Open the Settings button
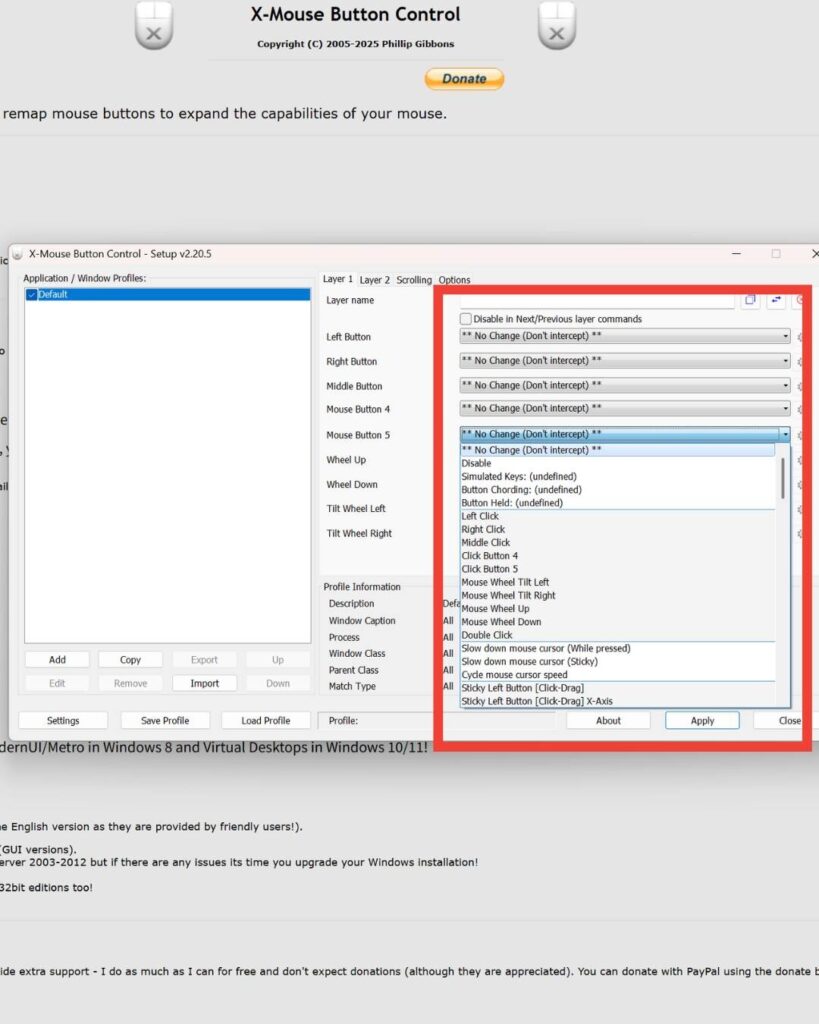Image resolution: width=819 pixels, height=1024 pixels. coord(63,720)
